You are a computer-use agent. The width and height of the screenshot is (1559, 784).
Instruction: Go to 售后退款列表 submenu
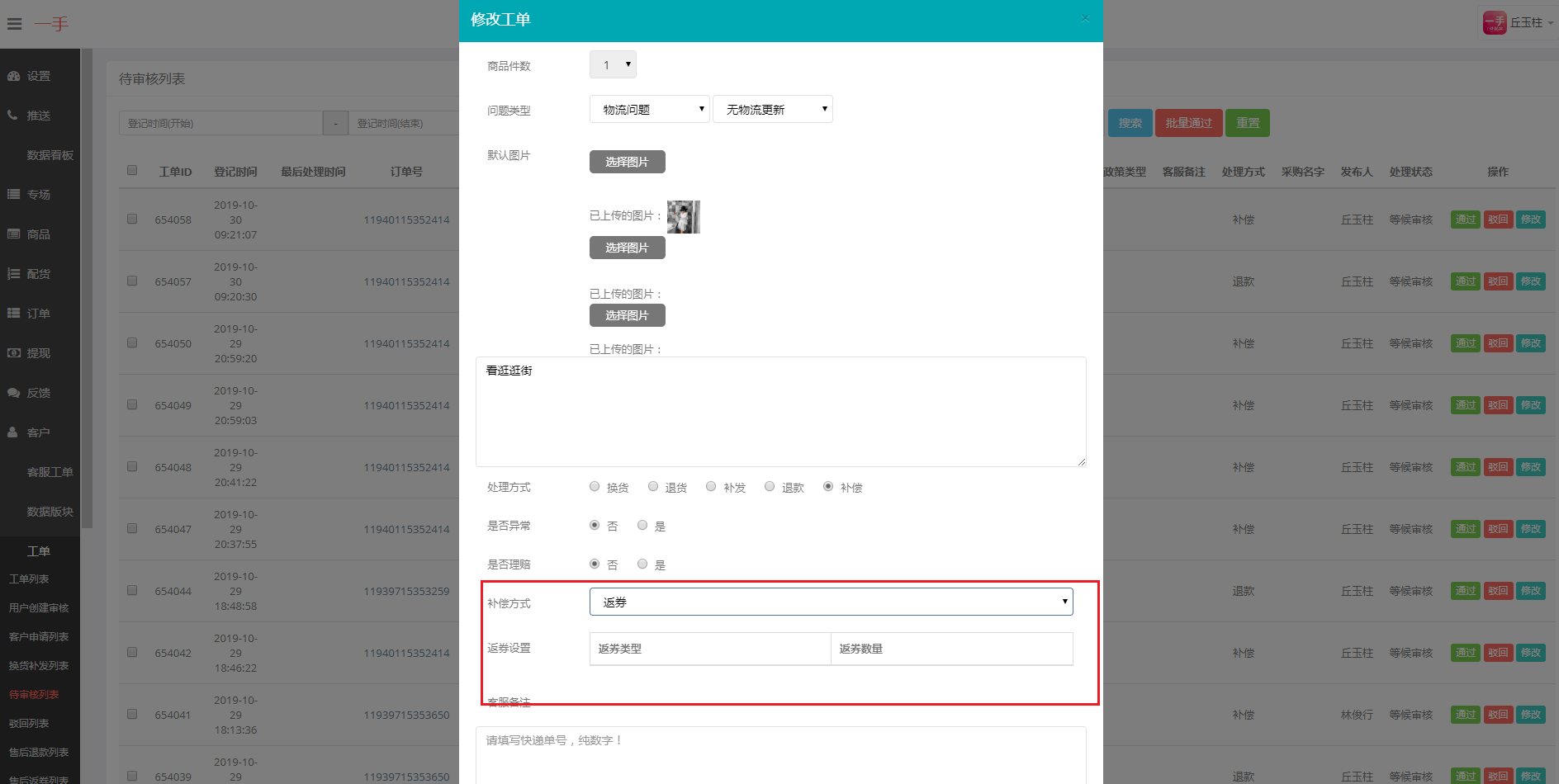(39, 753)
